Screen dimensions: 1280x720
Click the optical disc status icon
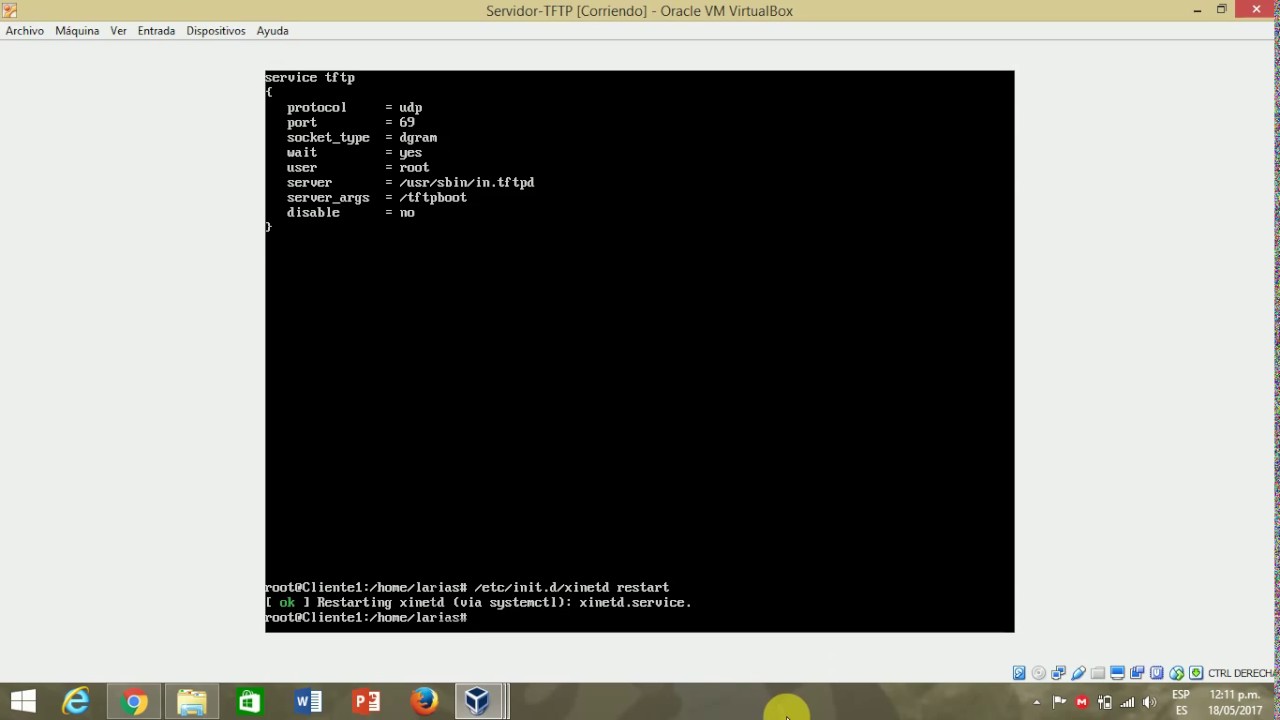[1039, 673]
